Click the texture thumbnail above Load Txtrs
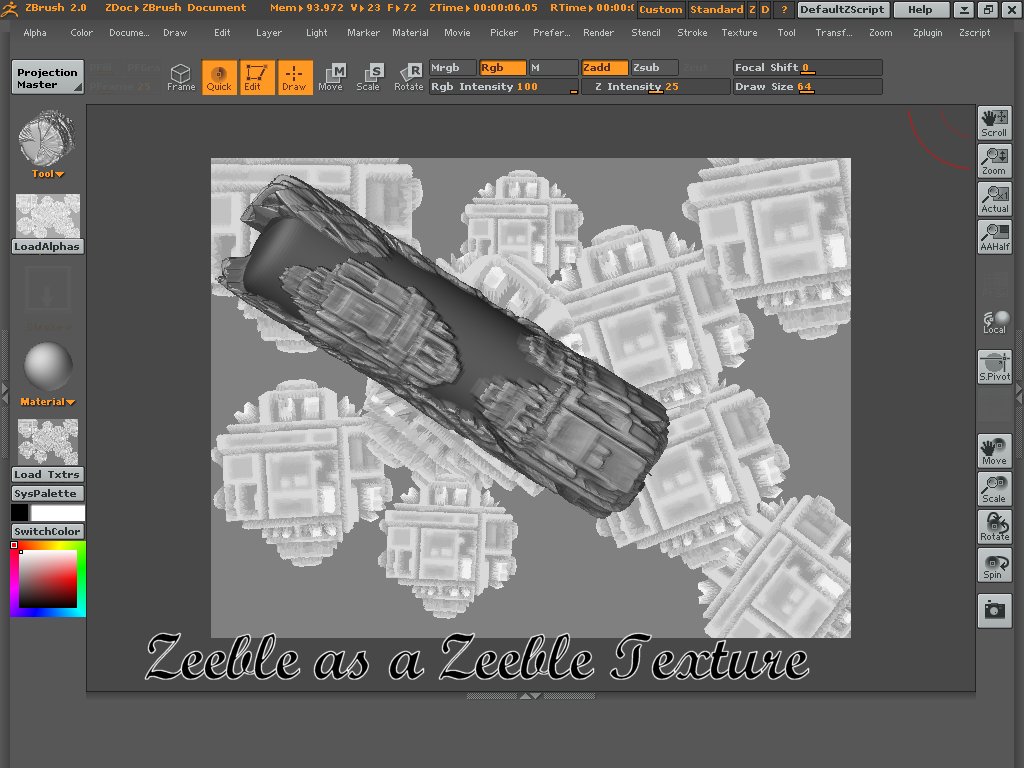The height and width of the screenshot is (768, 1024). point(48,441)
